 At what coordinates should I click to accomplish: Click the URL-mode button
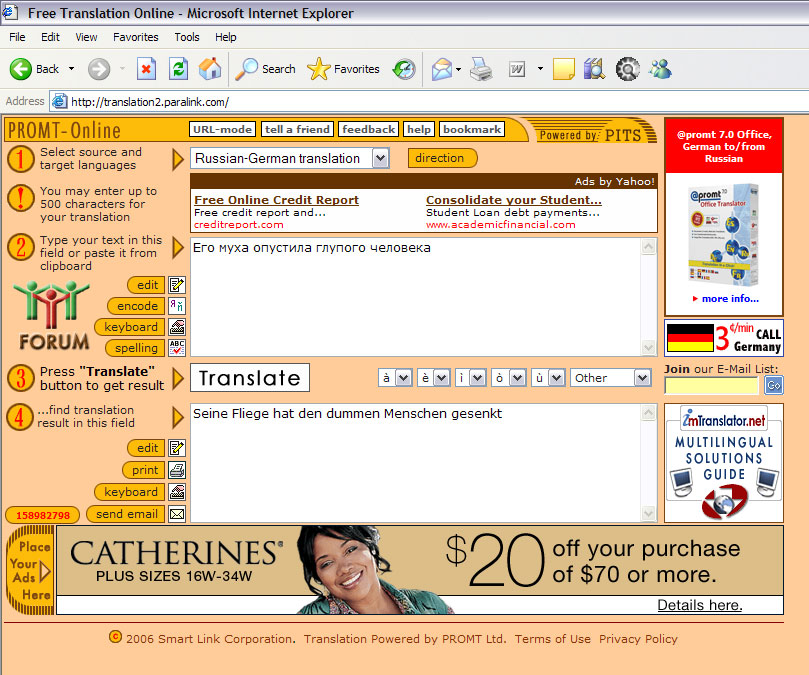tap(222, 129)
